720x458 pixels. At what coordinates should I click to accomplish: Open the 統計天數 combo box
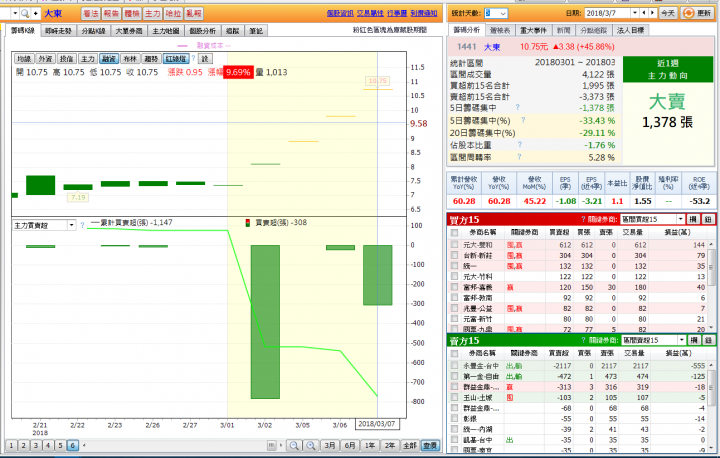coord(496,13)
